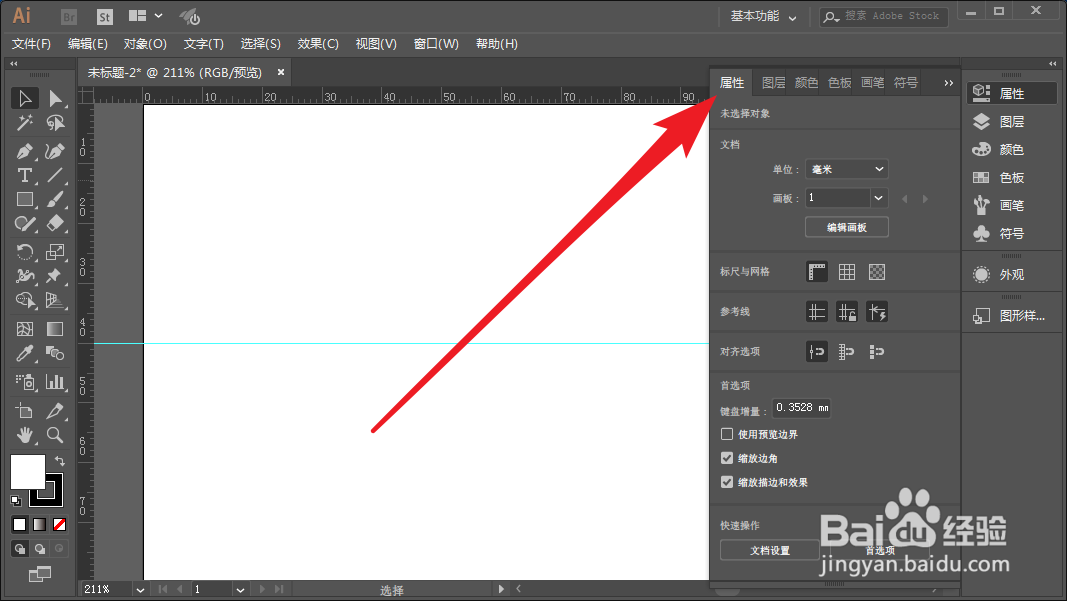Toggle snap to point alignment option
The image size is (1067, 601).
[817, 352]
